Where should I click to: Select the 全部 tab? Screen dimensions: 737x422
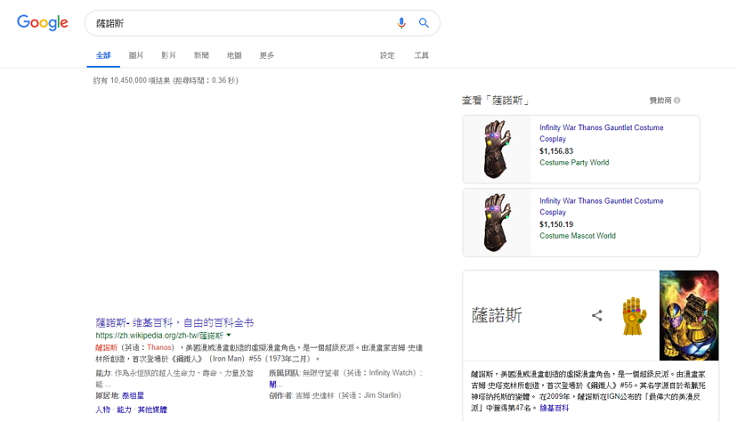pyautogui.click(x=103, y=55)
